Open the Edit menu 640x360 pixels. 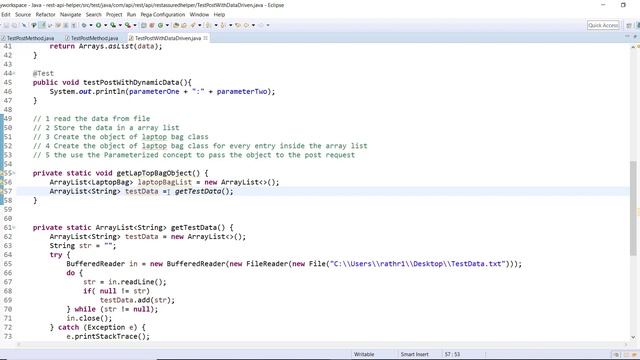[6, 14]
